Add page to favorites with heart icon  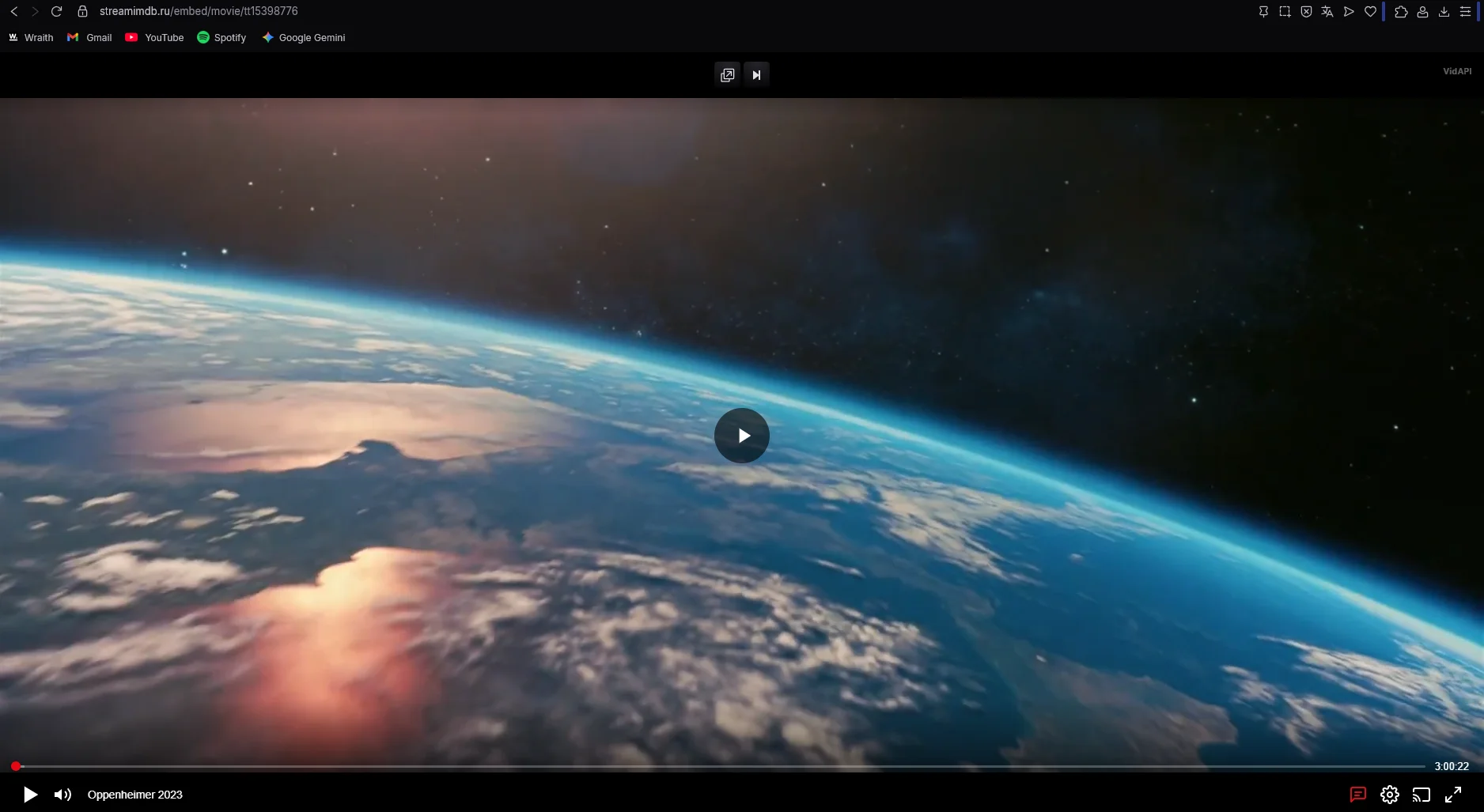tap(1370, 12)
